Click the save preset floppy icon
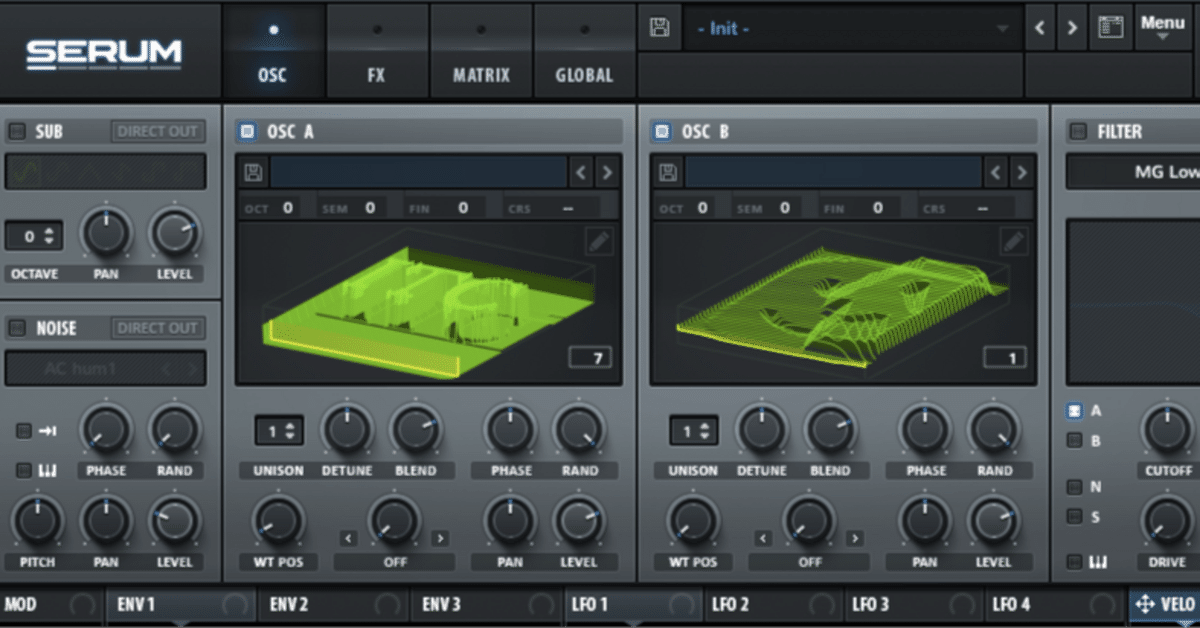Viewport: 1200px width, 628px height. pyautogui.click(x=659, y=28)
